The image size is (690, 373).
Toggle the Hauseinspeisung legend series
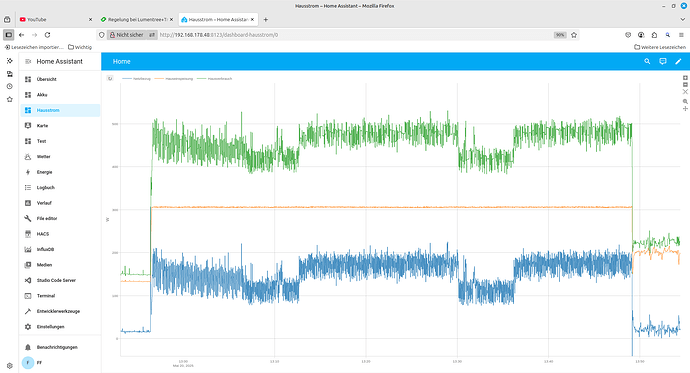click(173, 79)
